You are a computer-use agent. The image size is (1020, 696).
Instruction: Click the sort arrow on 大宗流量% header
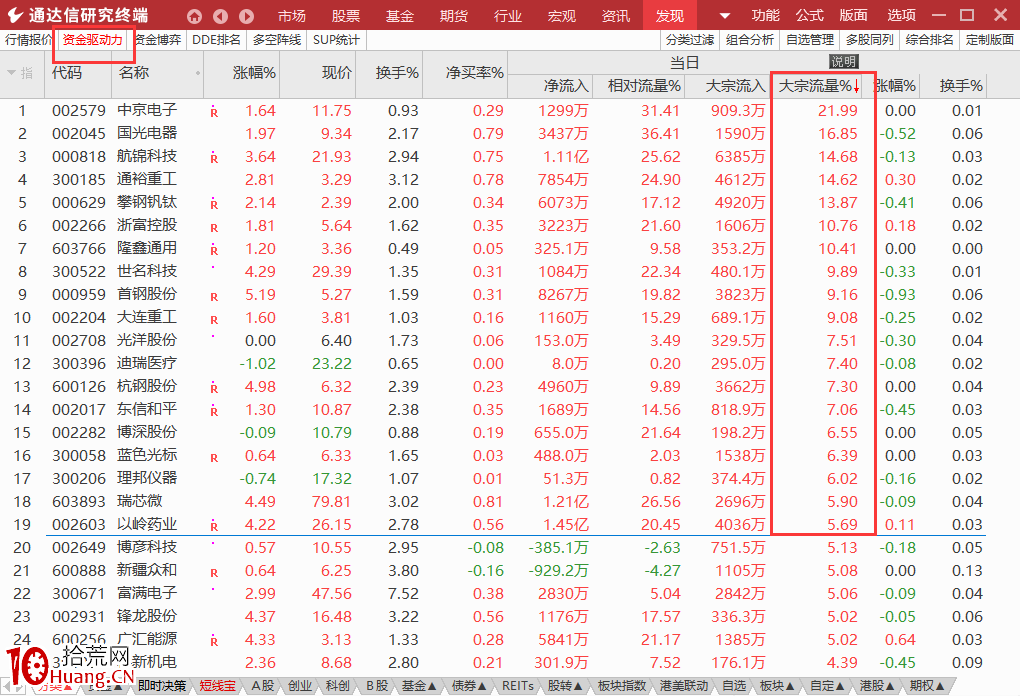click(x=857, y=87)
